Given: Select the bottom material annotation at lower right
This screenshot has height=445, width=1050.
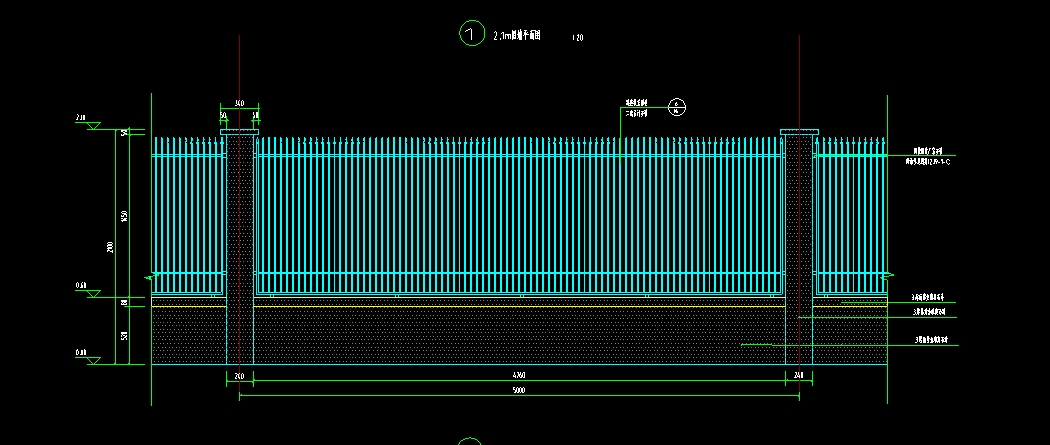Looking at the screenshot, I should click(932, 340).
